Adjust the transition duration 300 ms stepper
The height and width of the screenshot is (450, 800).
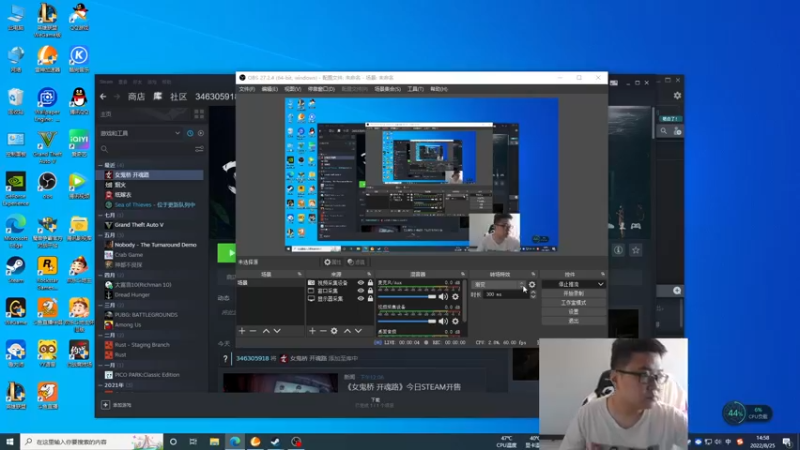click(533, 294)
